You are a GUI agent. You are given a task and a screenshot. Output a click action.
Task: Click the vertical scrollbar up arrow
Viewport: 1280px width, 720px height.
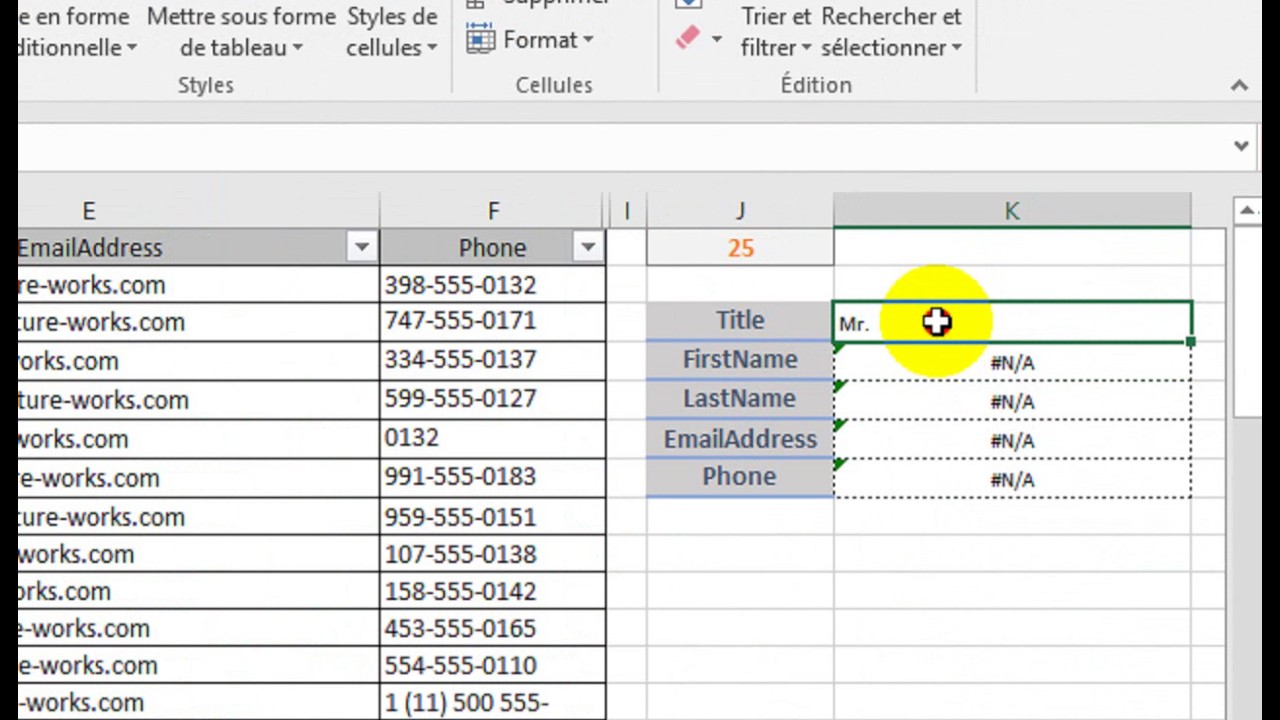tap(1247, 211)
